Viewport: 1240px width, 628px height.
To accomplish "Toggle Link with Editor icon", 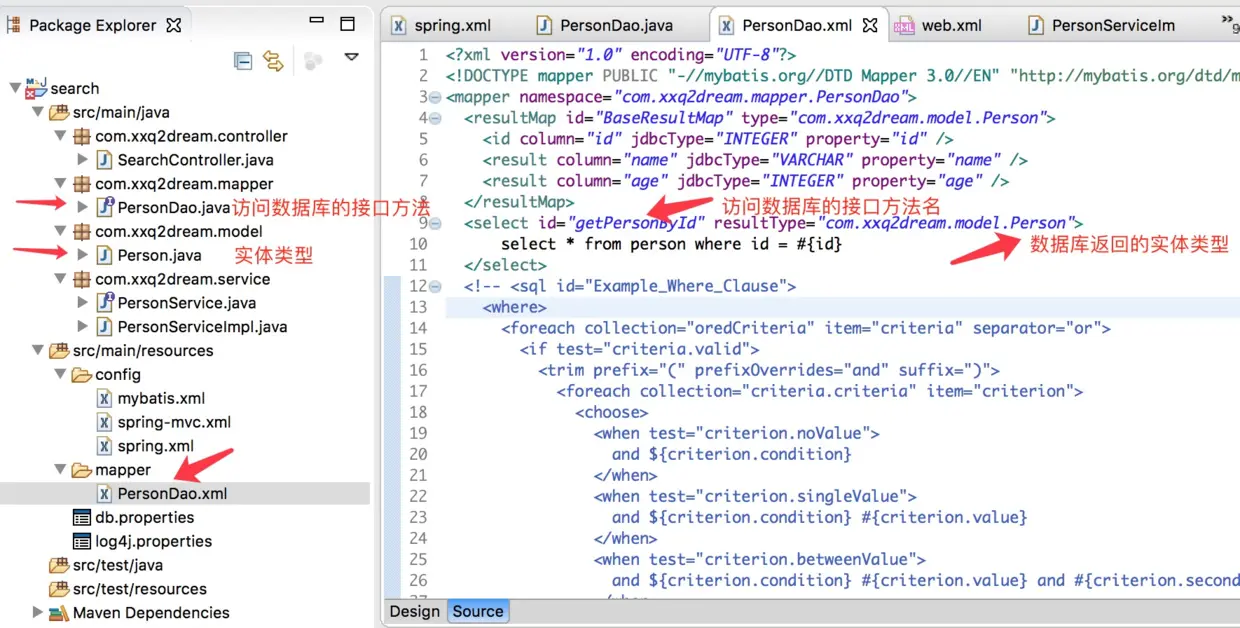I will coord(273,61).
